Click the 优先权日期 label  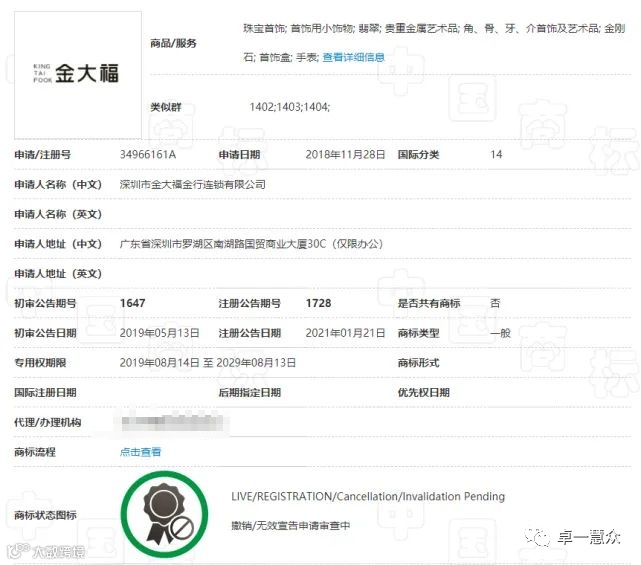[x=424, y=392]
